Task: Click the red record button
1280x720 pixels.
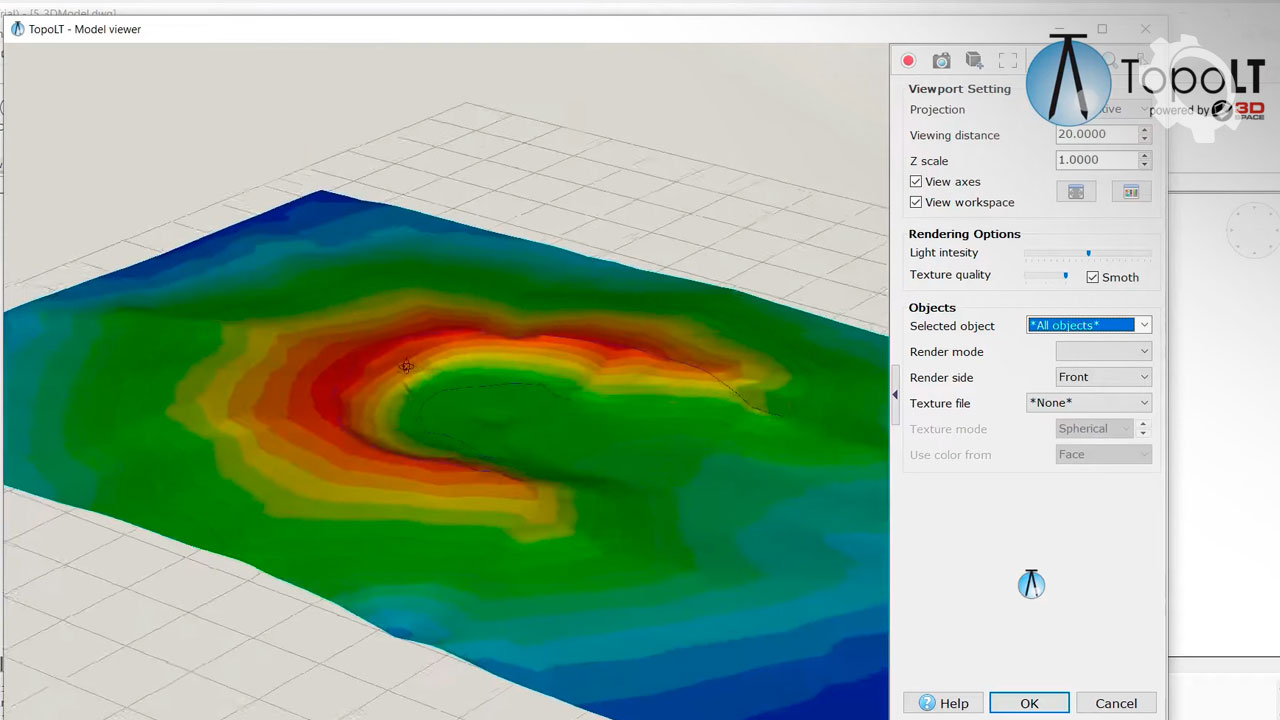Action: click(908, 61)
